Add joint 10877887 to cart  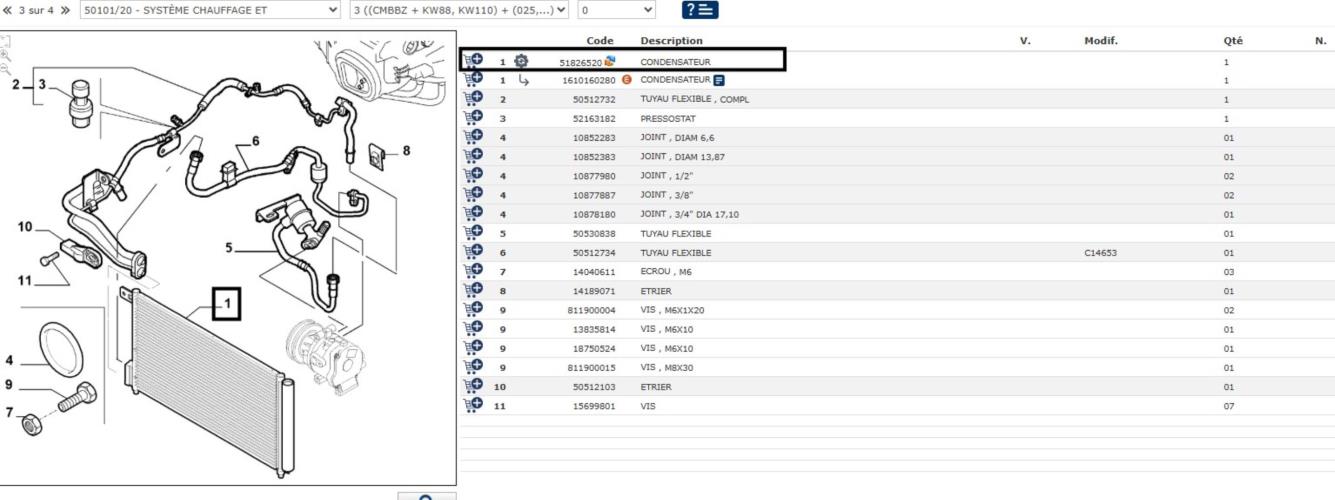pos(474,195)
